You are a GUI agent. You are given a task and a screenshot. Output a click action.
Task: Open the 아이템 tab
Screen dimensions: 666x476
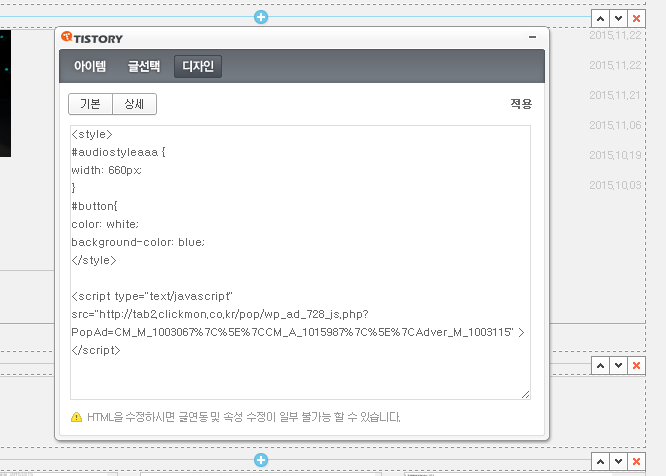pos(90,66)
